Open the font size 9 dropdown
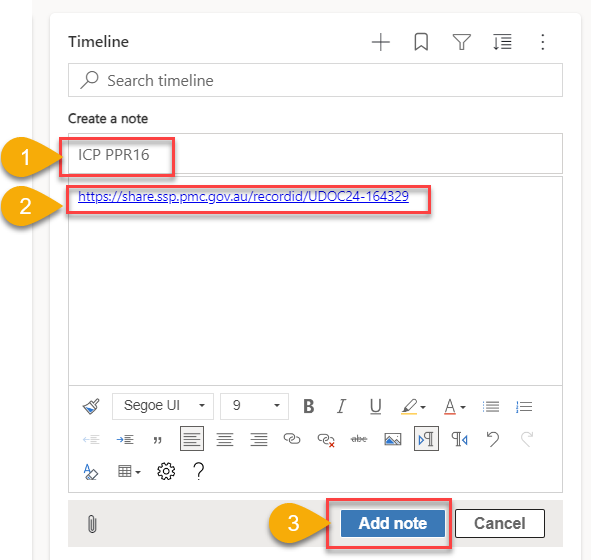The width and height of the screenshot is (591, 560). (x=254, y=406)
